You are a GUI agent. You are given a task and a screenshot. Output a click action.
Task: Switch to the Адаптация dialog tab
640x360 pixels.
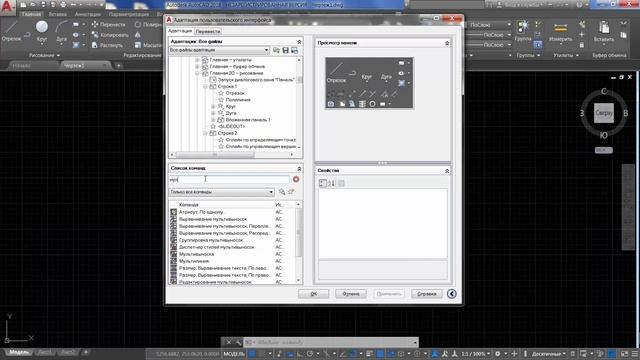coord(180,31)
